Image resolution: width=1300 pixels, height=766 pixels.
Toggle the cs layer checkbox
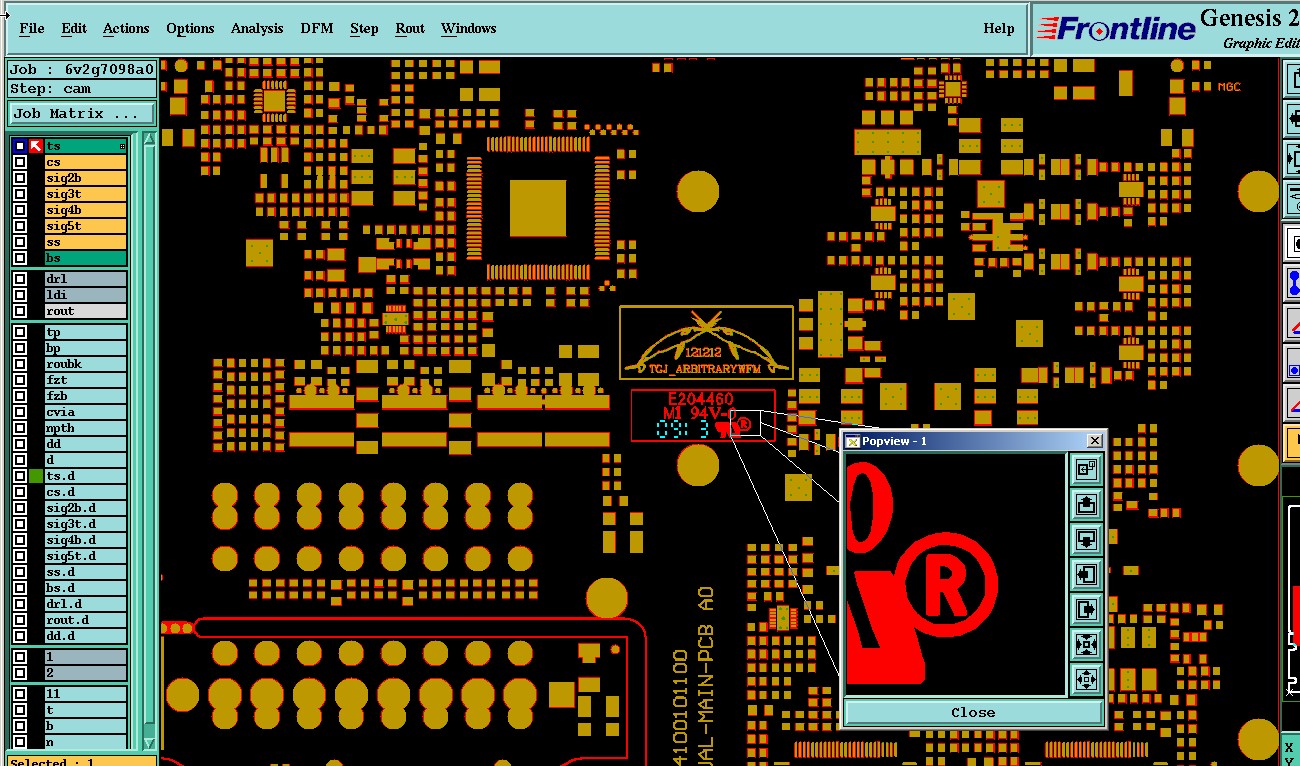click(20, 162)
